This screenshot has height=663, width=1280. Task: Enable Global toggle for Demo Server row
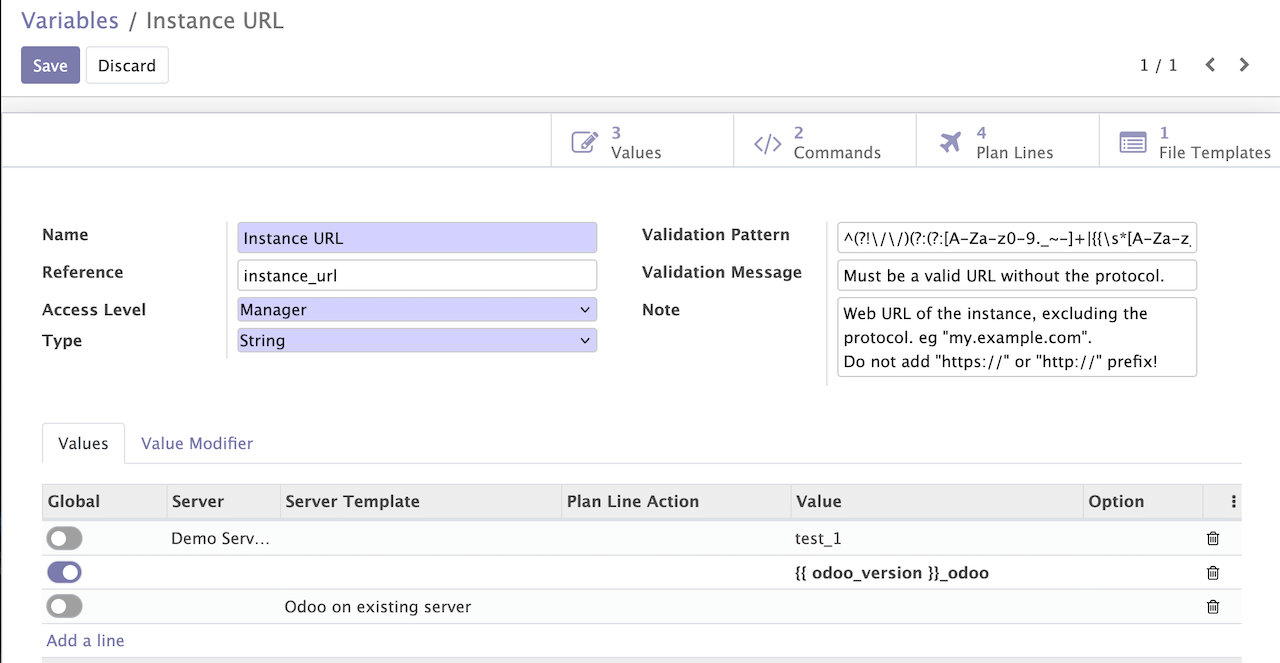pos(64,539)
